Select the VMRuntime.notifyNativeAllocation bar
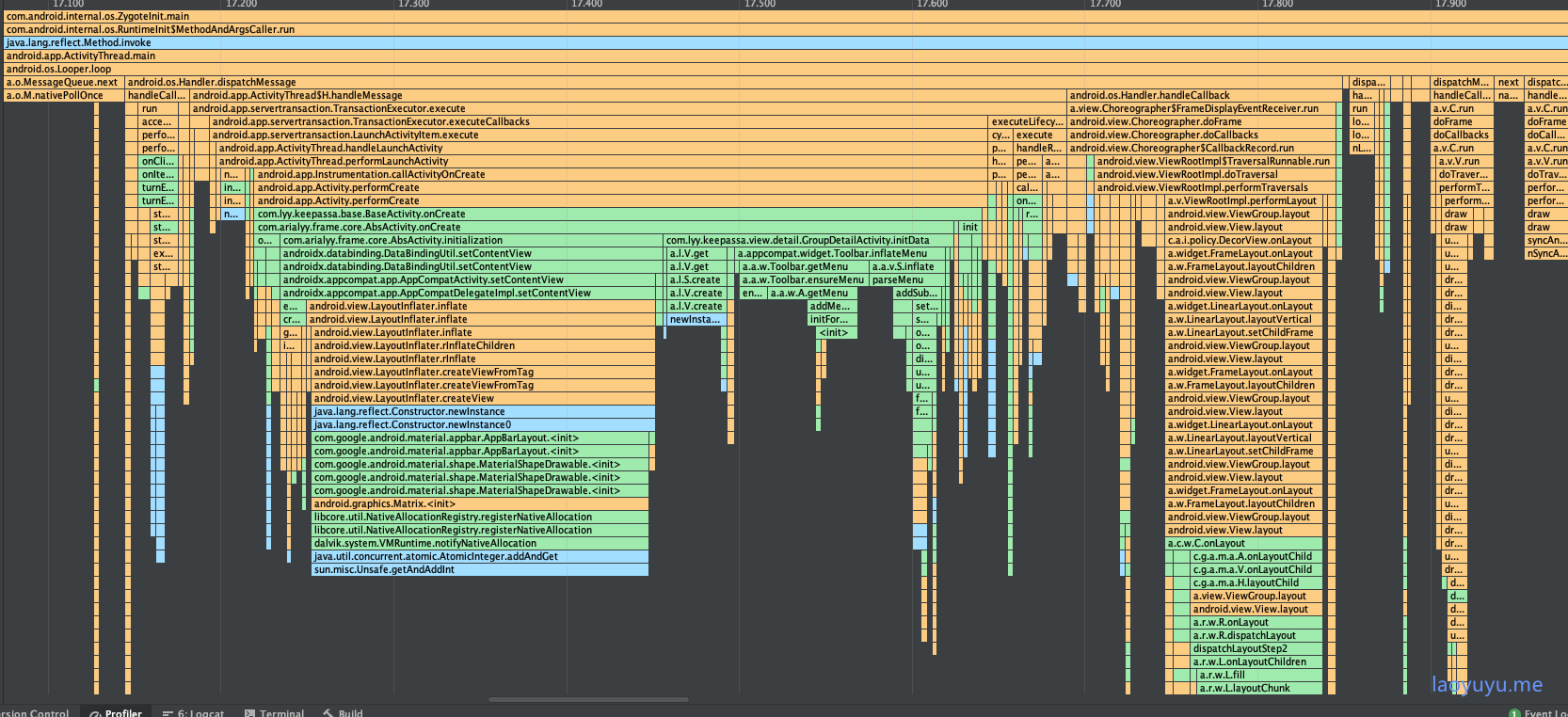 (480, 543)
